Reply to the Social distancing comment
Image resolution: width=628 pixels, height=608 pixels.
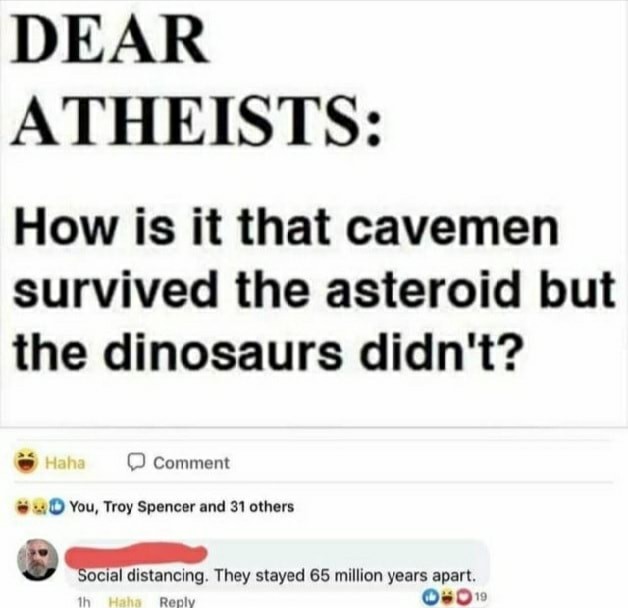click(x=177, y=601)
